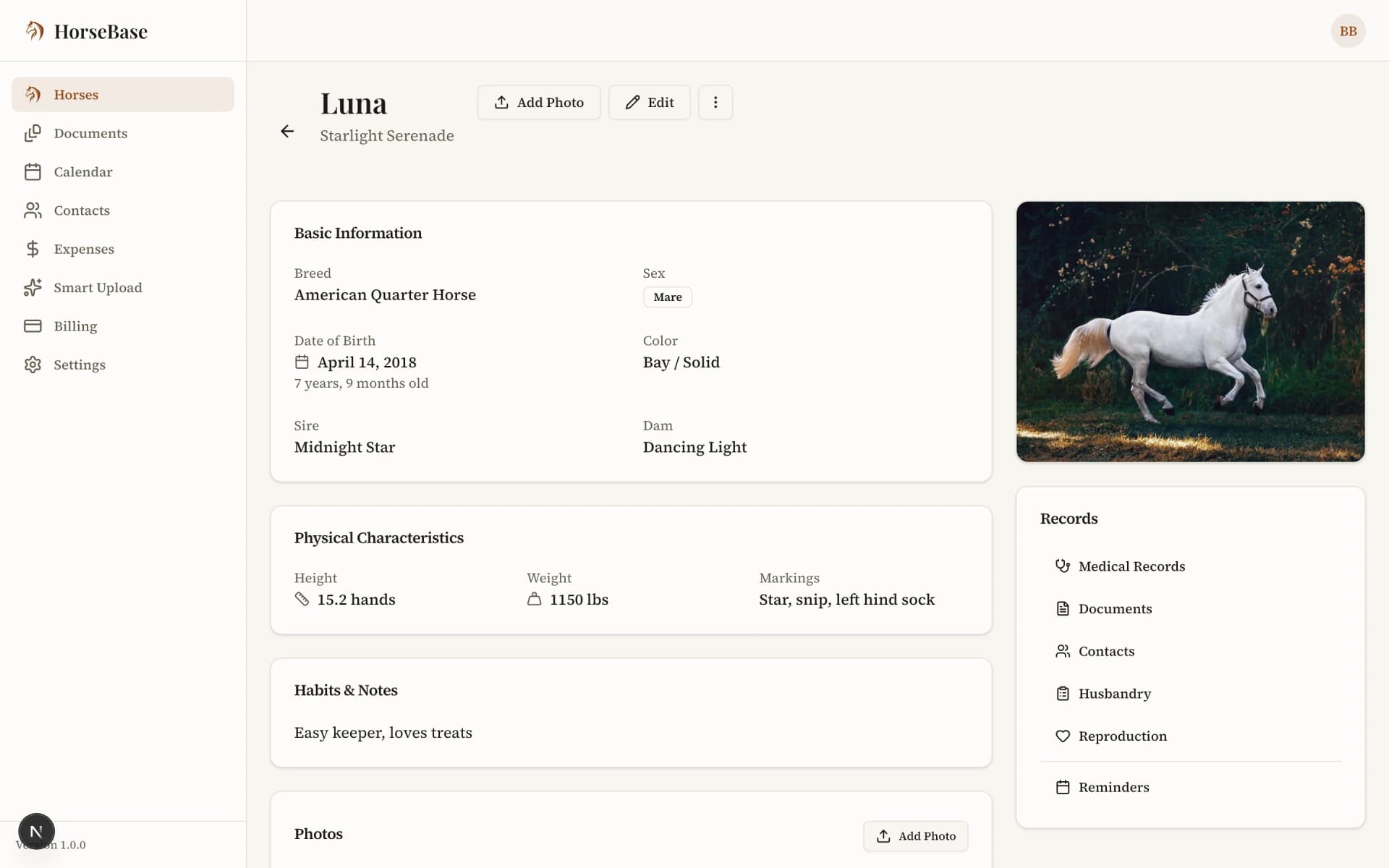This screenshot has height=868, width=1389.
Task: Open the BB profile avatar menu
Action: point(1348,30)
